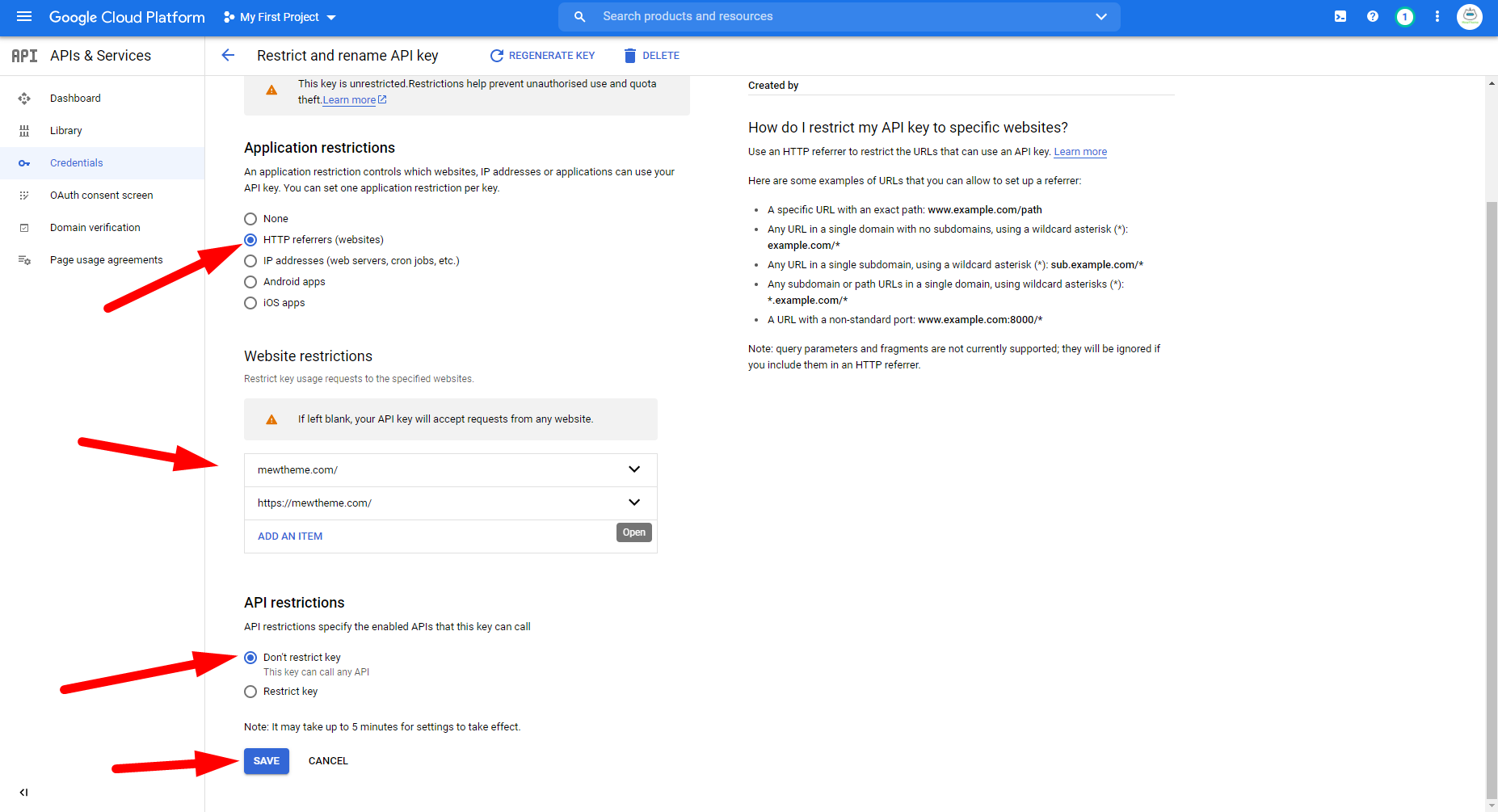Click the Save button

[267, 761]
